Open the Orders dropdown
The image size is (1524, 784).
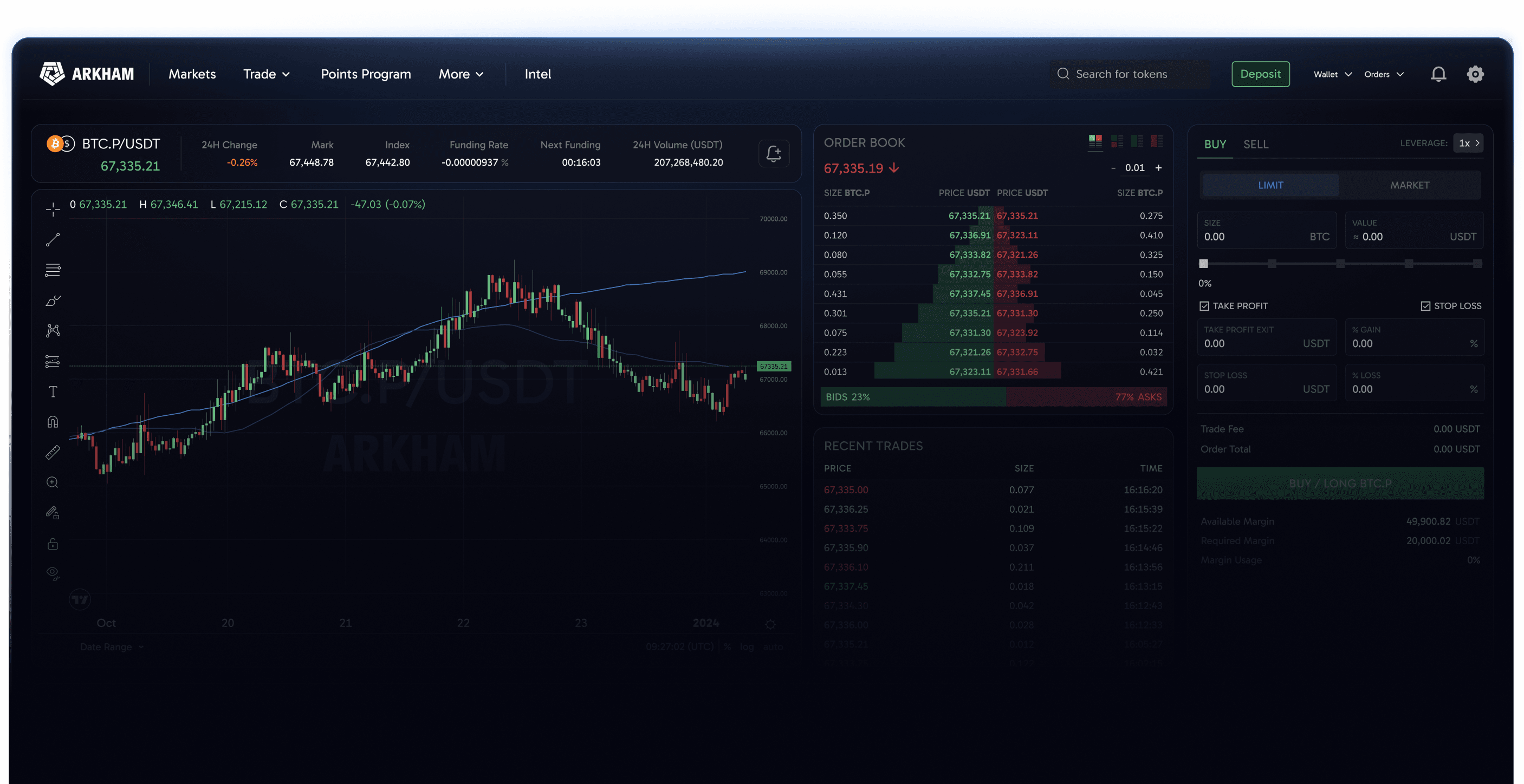click(x=1384, y=75)
